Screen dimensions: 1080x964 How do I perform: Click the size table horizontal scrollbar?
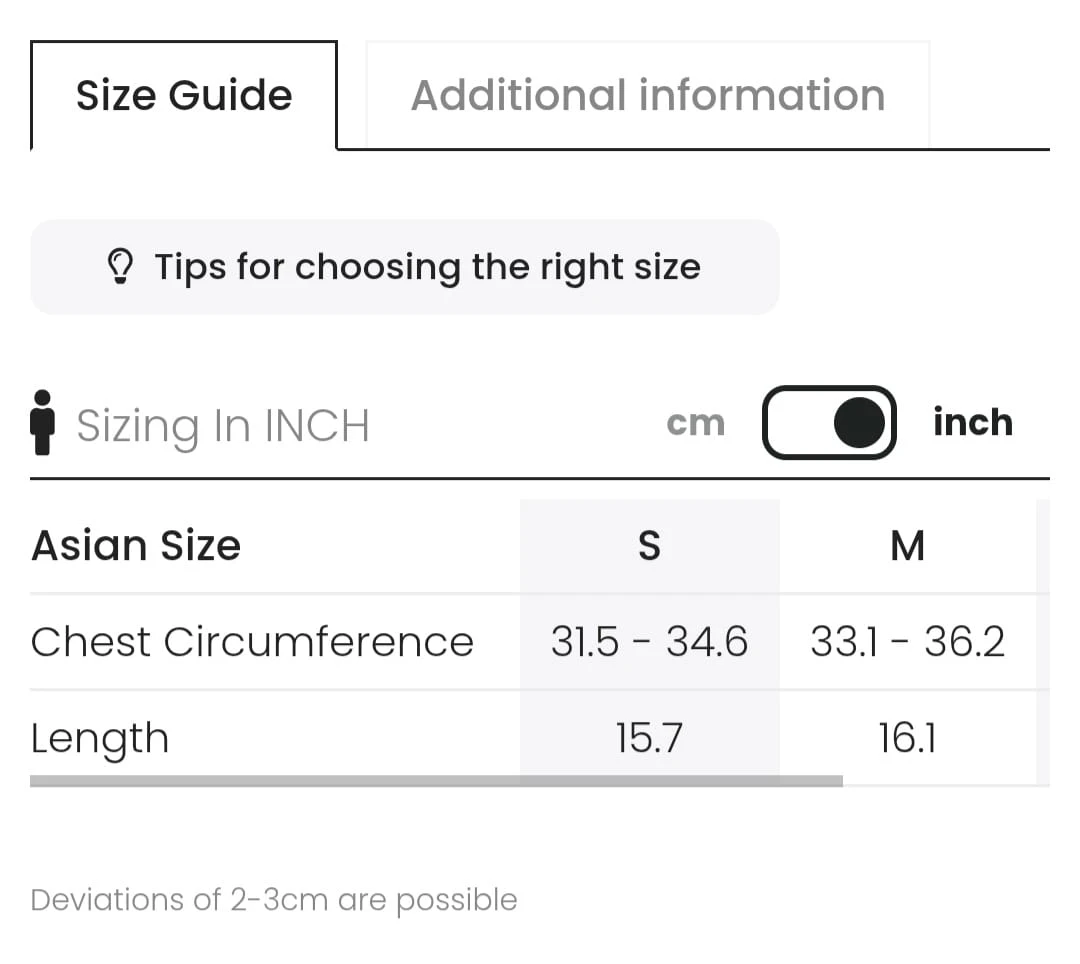436,781
